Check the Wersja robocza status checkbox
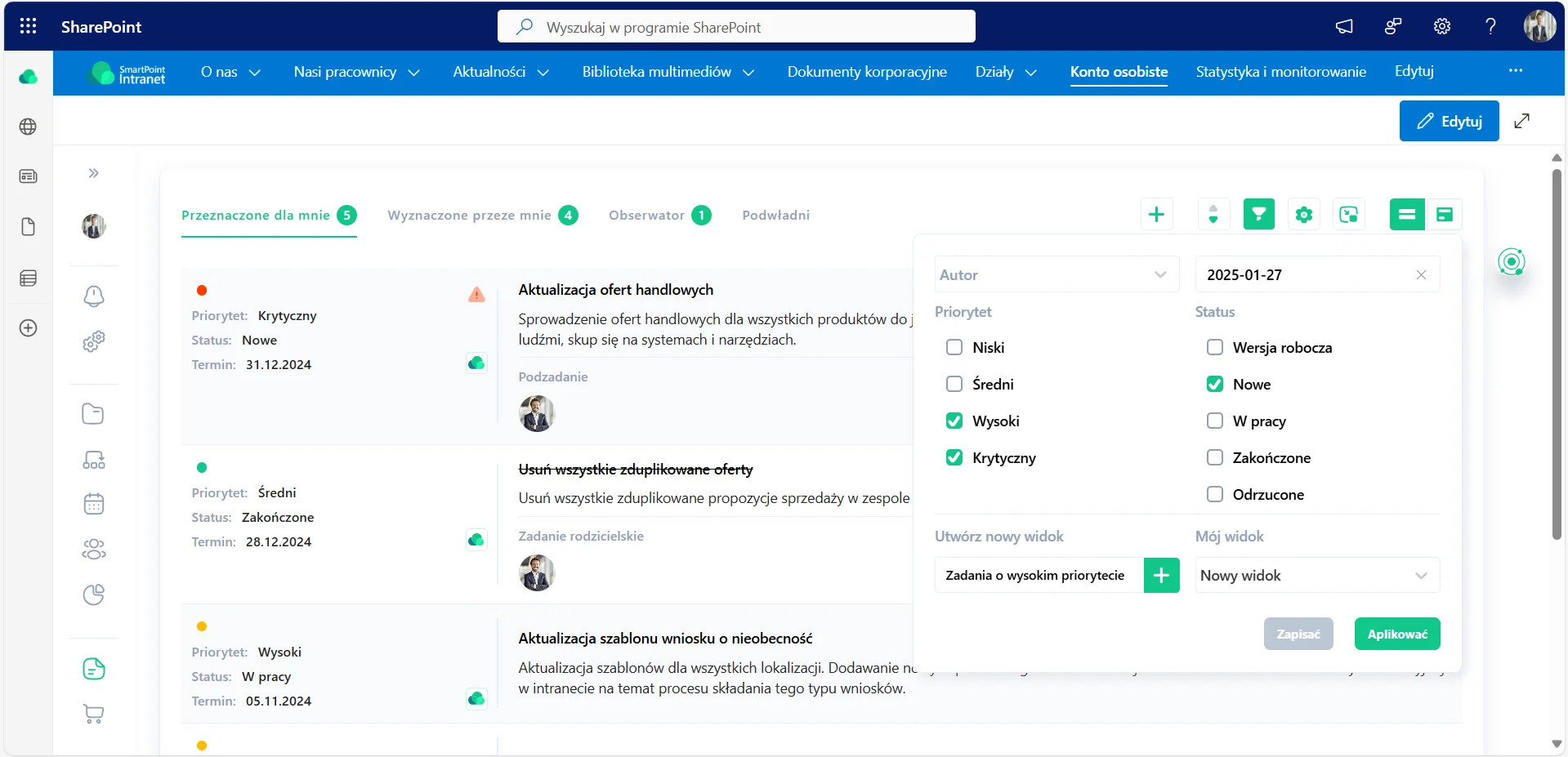 pyautogui.click(x=1215, y=347)
